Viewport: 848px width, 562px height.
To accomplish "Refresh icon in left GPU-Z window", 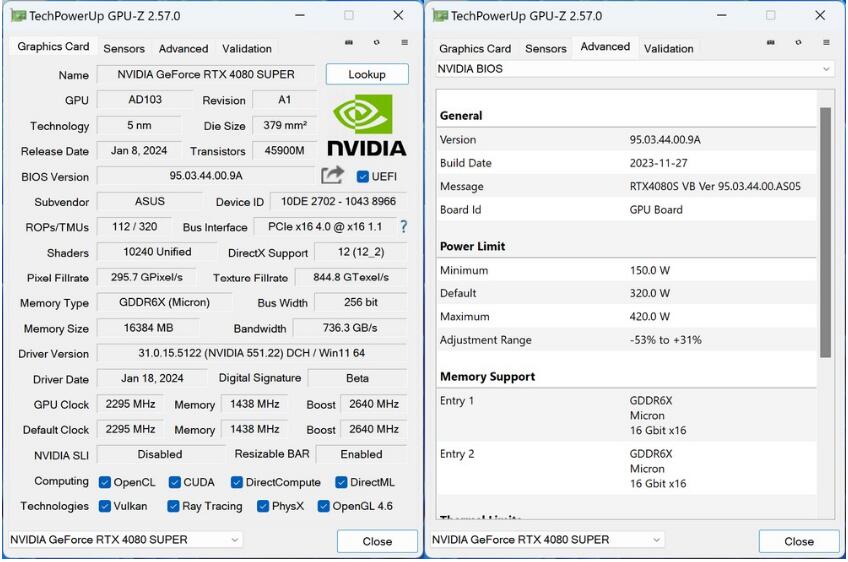I will coord(376,42).
